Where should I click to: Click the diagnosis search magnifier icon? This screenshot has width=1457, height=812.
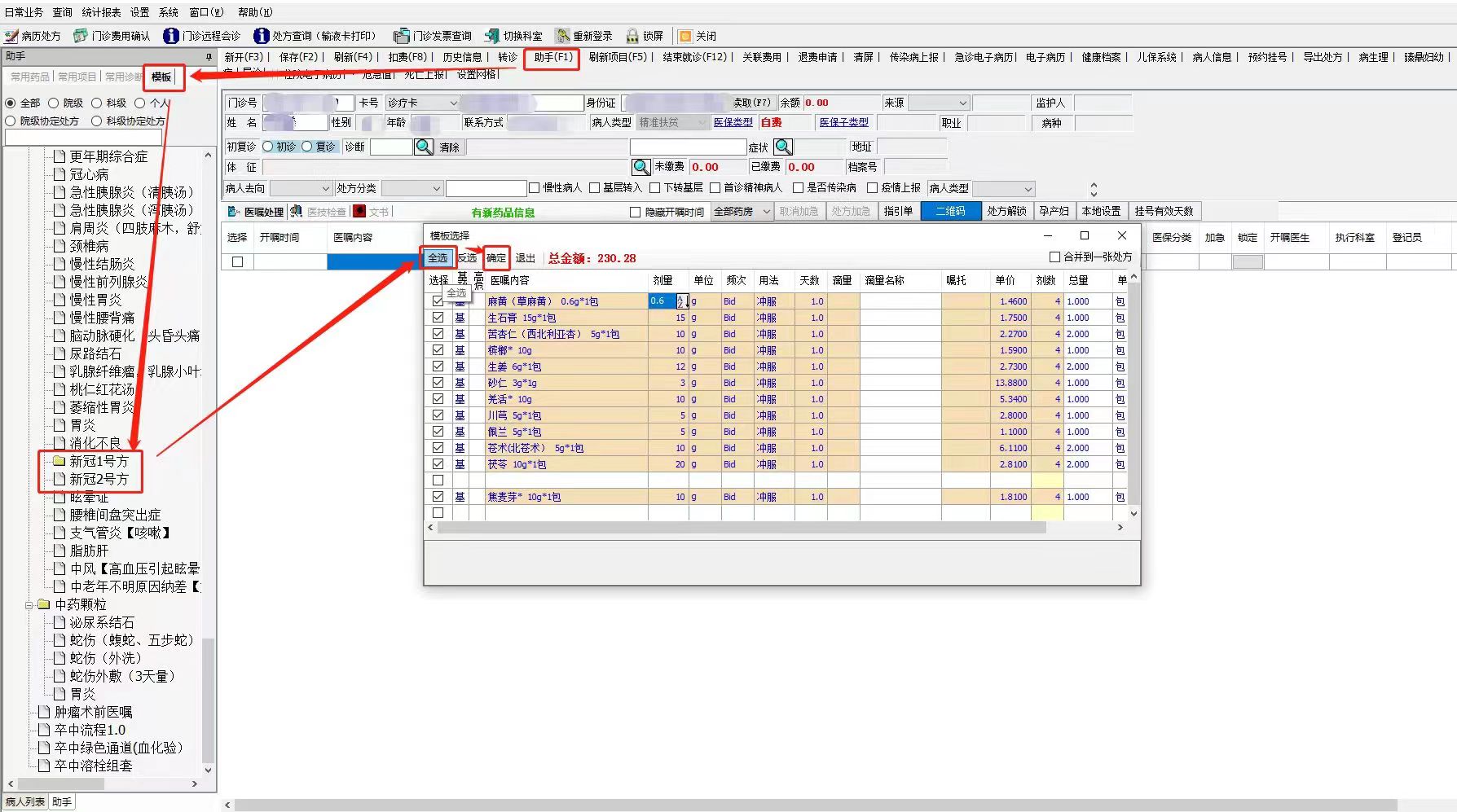pos(424,147)
